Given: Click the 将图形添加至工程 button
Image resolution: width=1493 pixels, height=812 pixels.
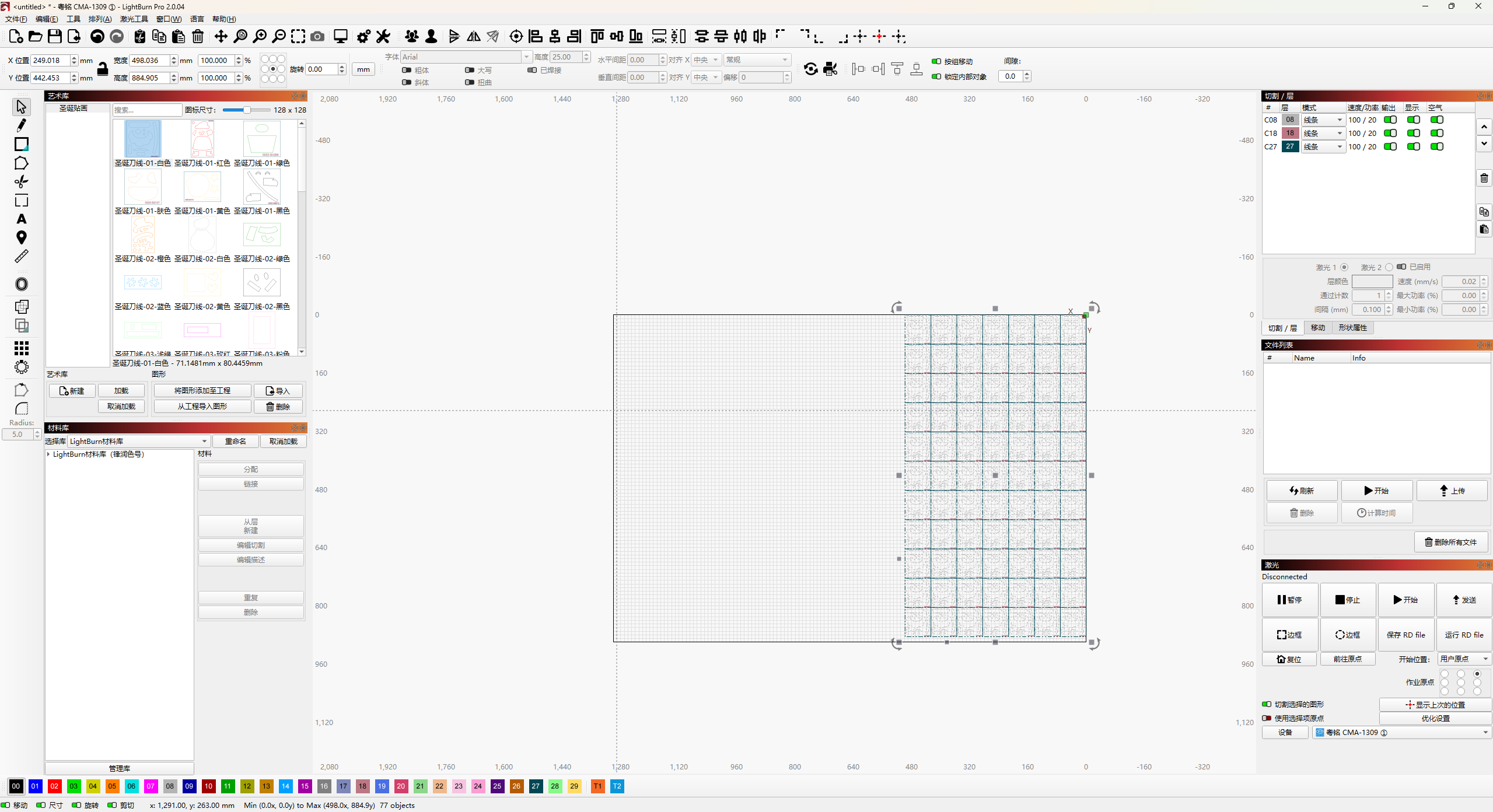Looking at the screenshot, I should [x=202, y=391].
